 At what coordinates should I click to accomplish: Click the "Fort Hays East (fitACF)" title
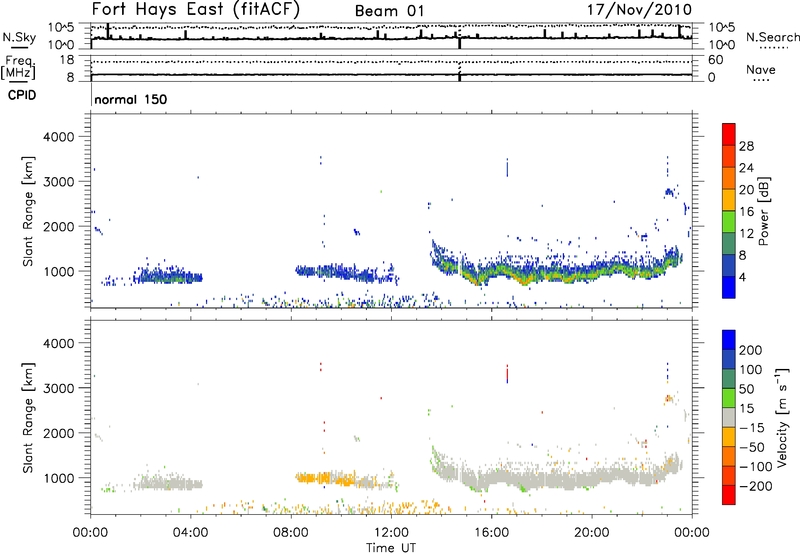coord(195,9)
